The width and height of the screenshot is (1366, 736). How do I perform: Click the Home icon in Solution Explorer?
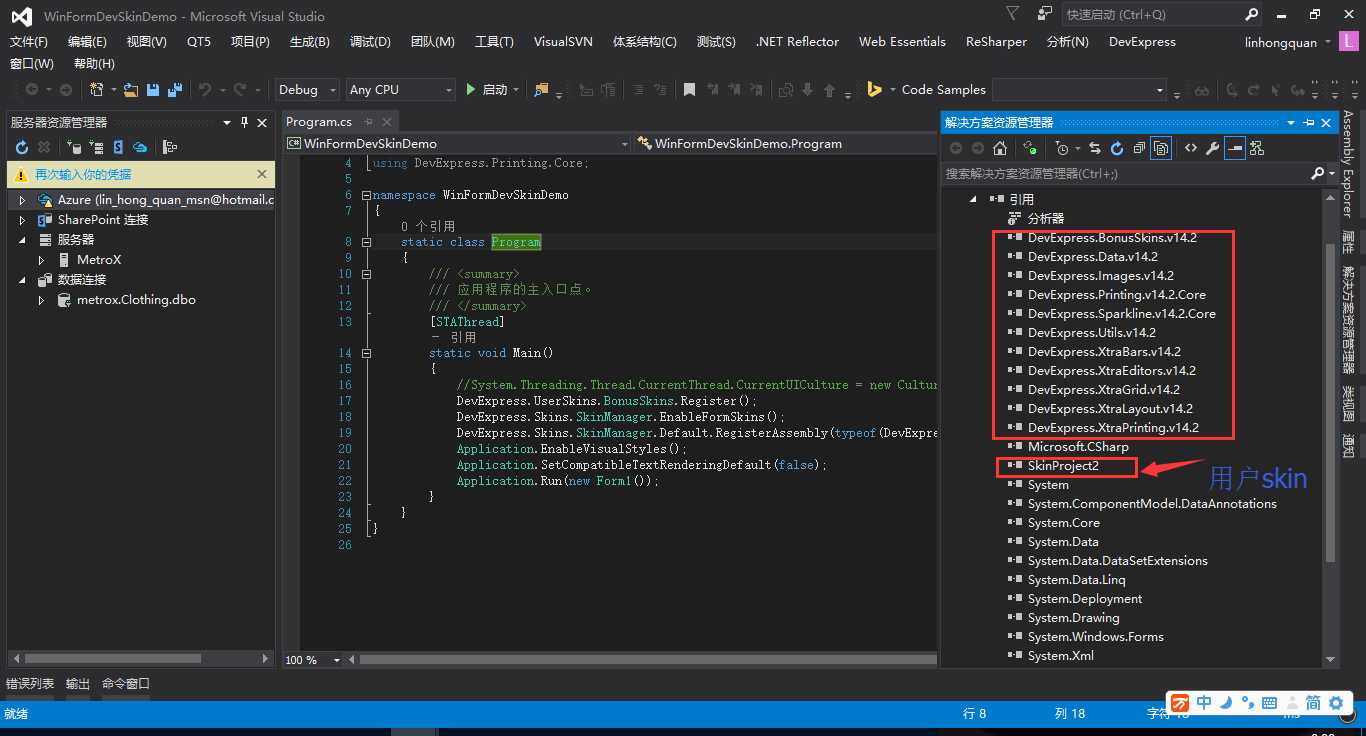tap(999, 148)
